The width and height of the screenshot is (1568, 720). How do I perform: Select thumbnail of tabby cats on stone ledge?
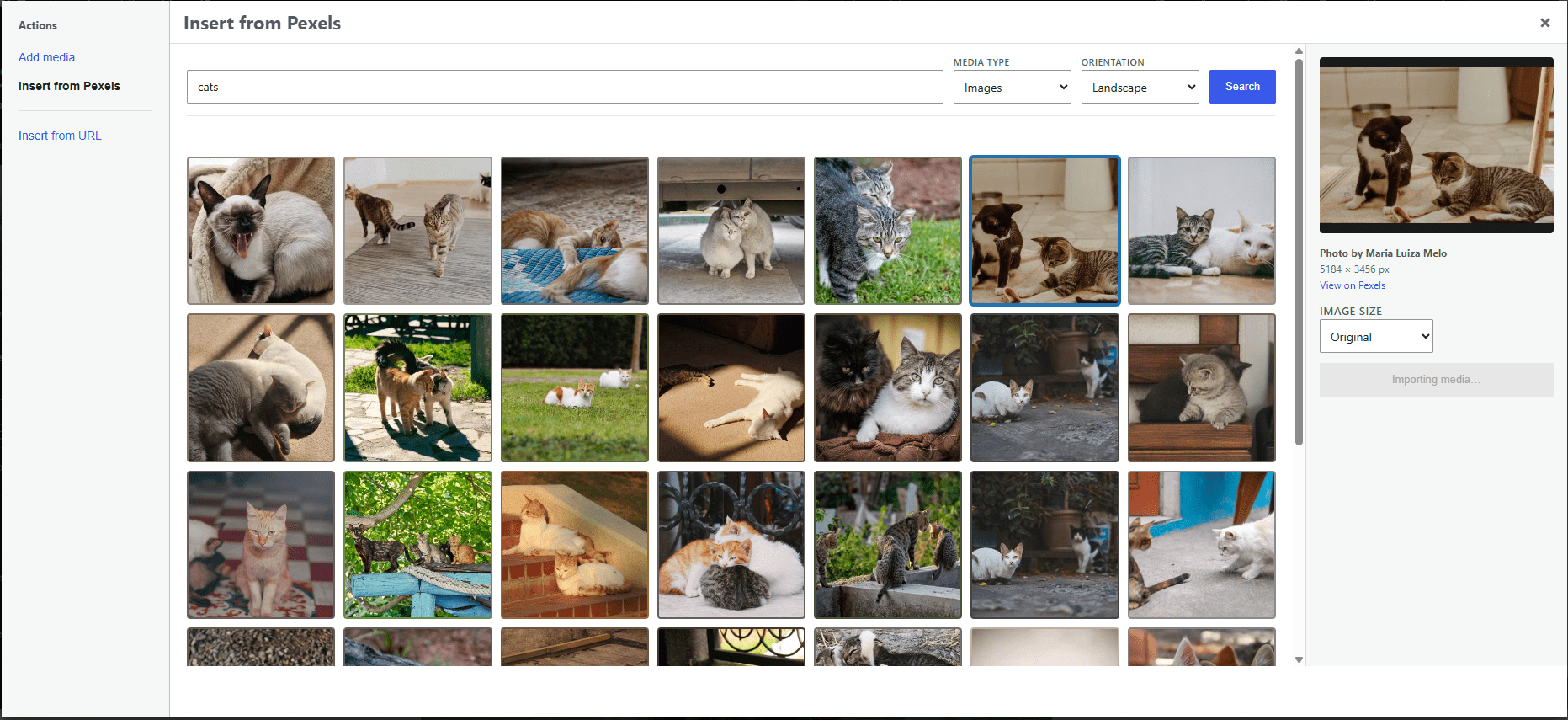coord(888,545)
